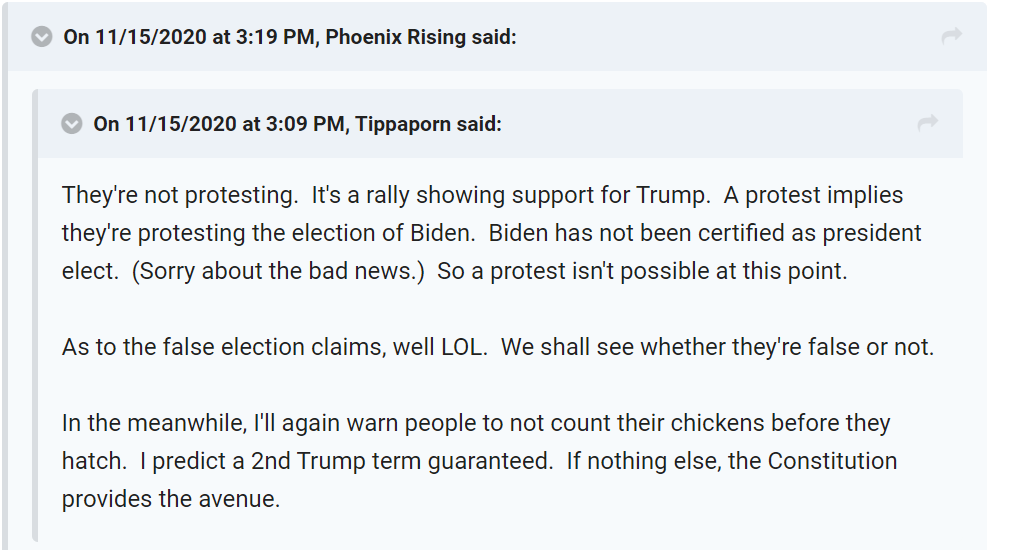Screen dimensions: 1009x550
Task: Go to Tippaporn's original post arrow
Action: point(927,124)
